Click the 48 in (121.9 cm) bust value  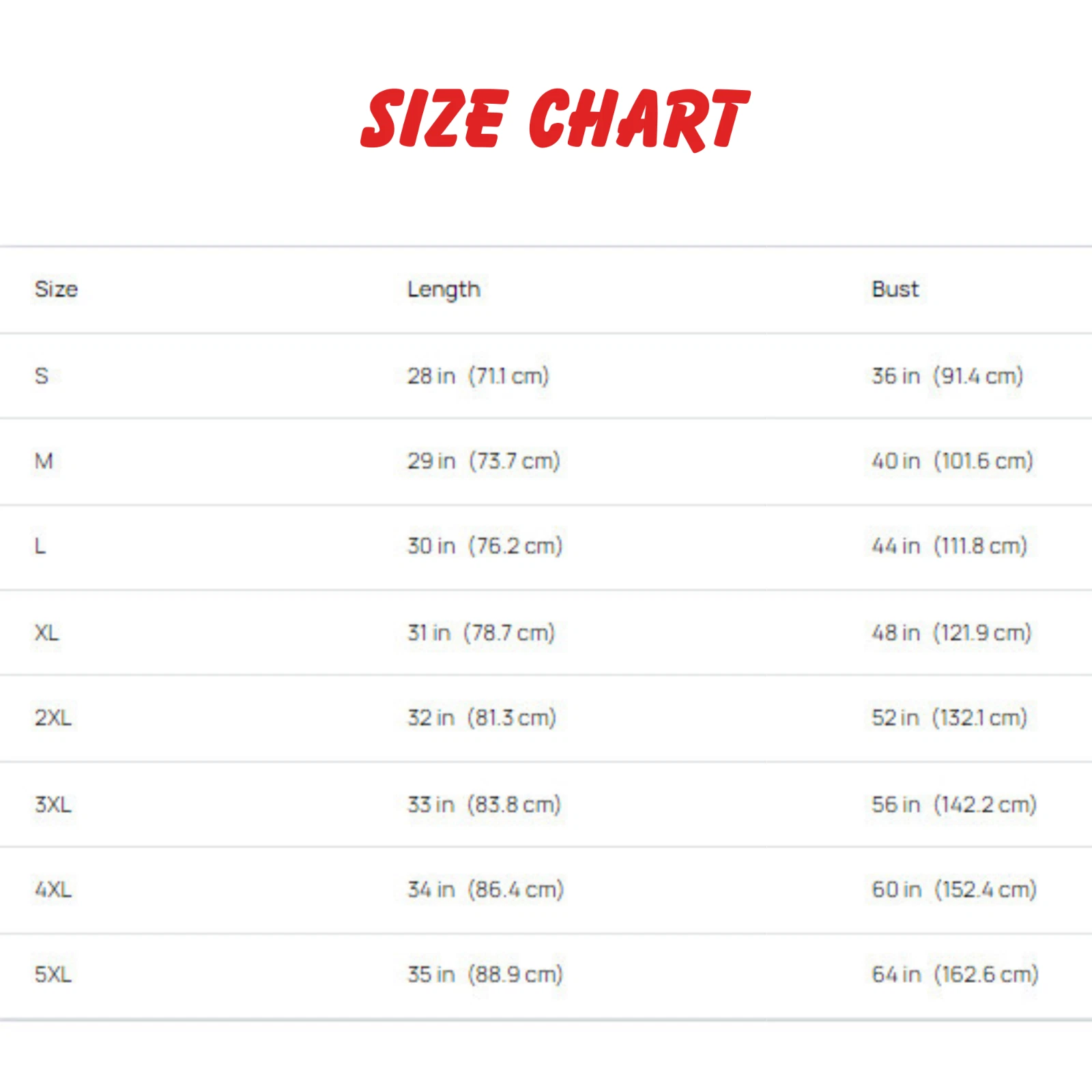click(x=951, y=633)
